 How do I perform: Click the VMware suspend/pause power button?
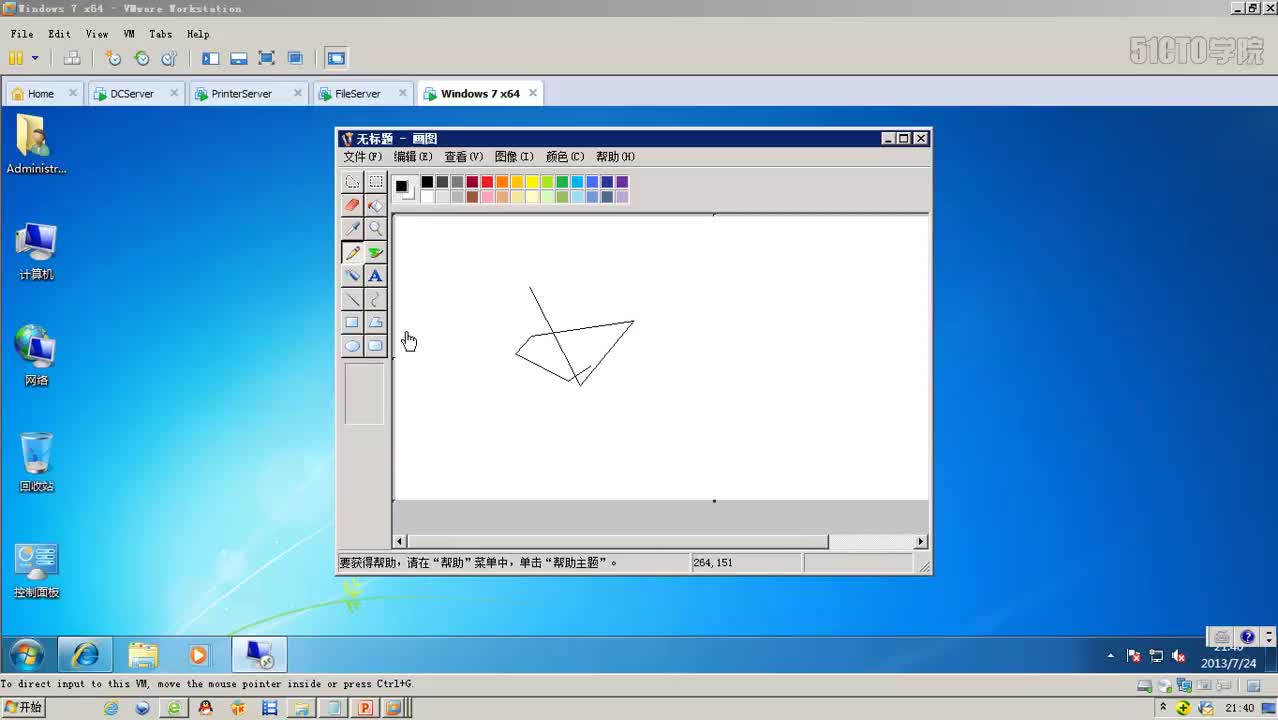tap(16, 58)
